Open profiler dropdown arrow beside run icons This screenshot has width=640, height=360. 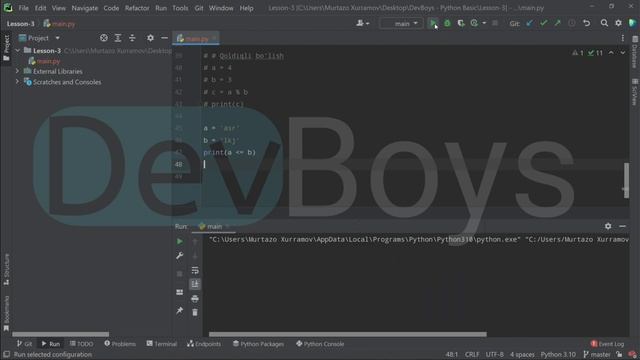tap(484, 23)
